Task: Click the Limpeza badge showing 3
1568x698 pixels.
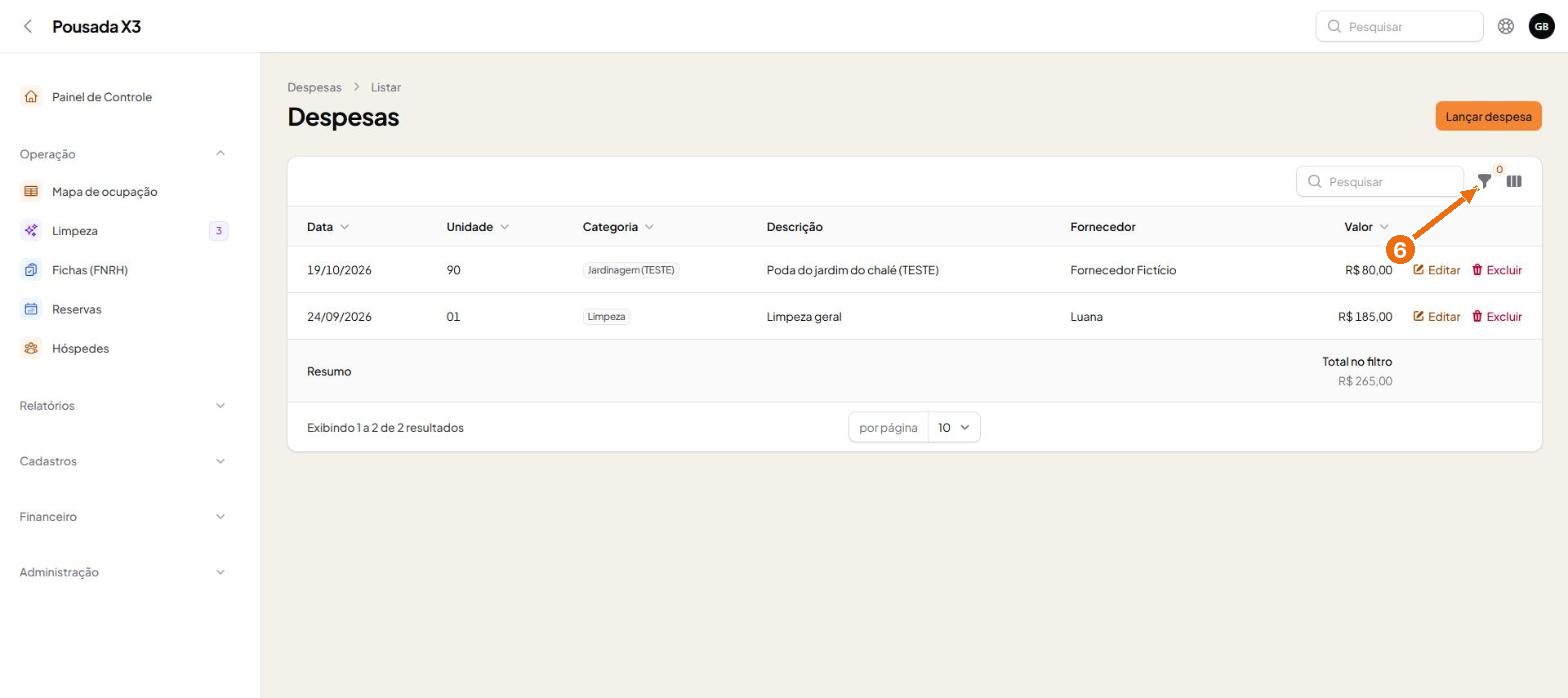Action: [218, 231]
